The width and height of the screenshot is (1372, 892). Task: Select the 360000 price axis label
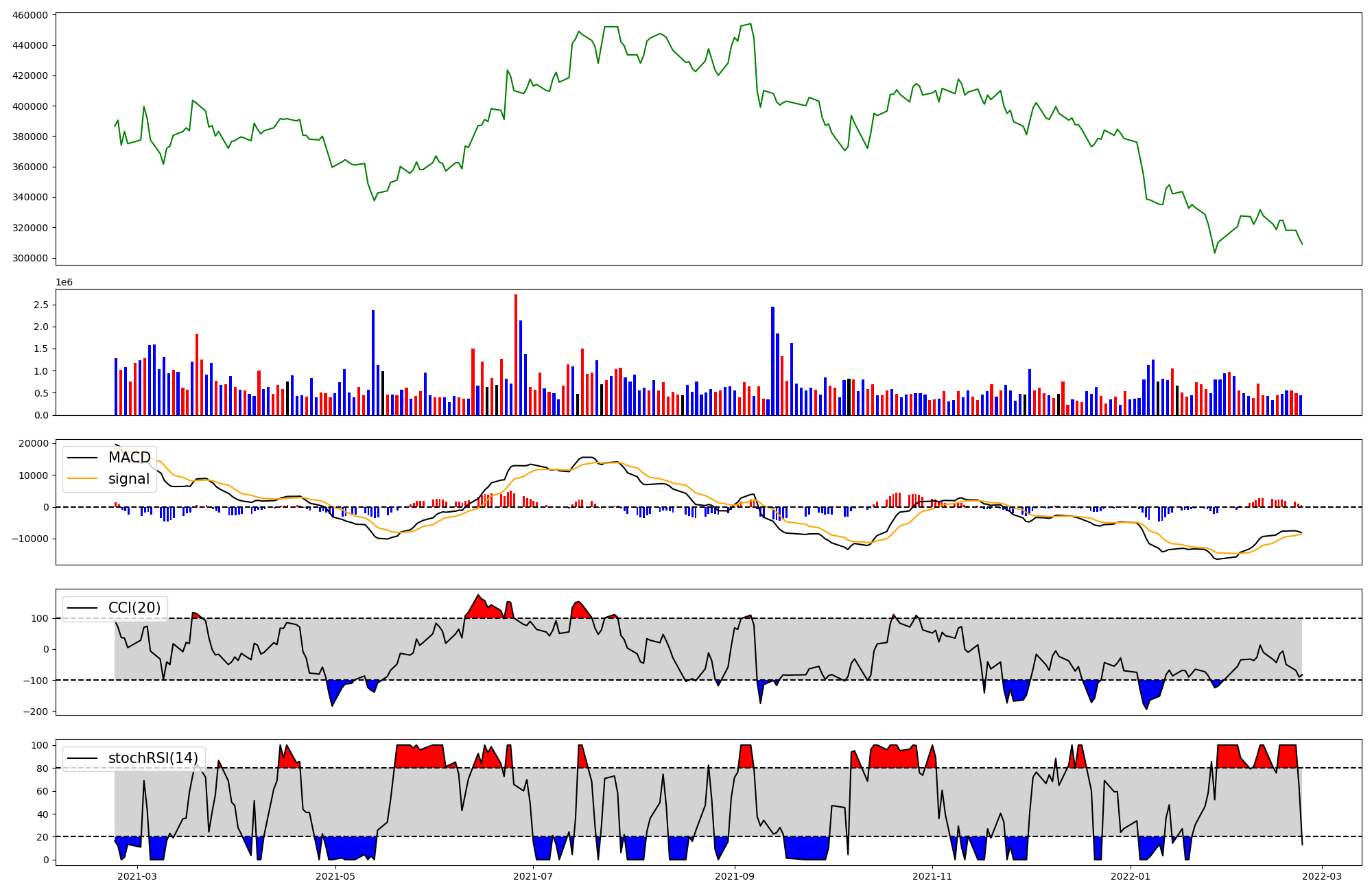pos(30,167)
